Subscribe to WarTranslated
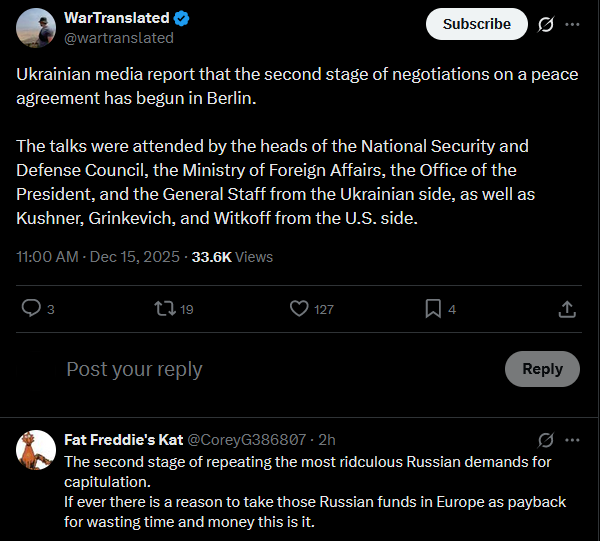Viewport: 600px width, 541px height. click(x=476, y=24)
